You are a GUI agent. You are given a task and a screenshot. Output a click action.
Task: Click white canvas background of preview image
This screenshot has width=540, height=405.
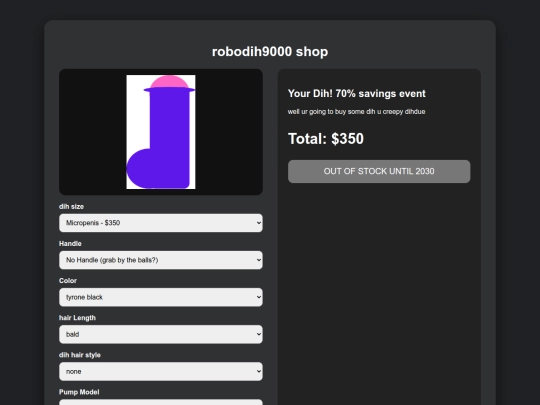[x=138, y=117]
